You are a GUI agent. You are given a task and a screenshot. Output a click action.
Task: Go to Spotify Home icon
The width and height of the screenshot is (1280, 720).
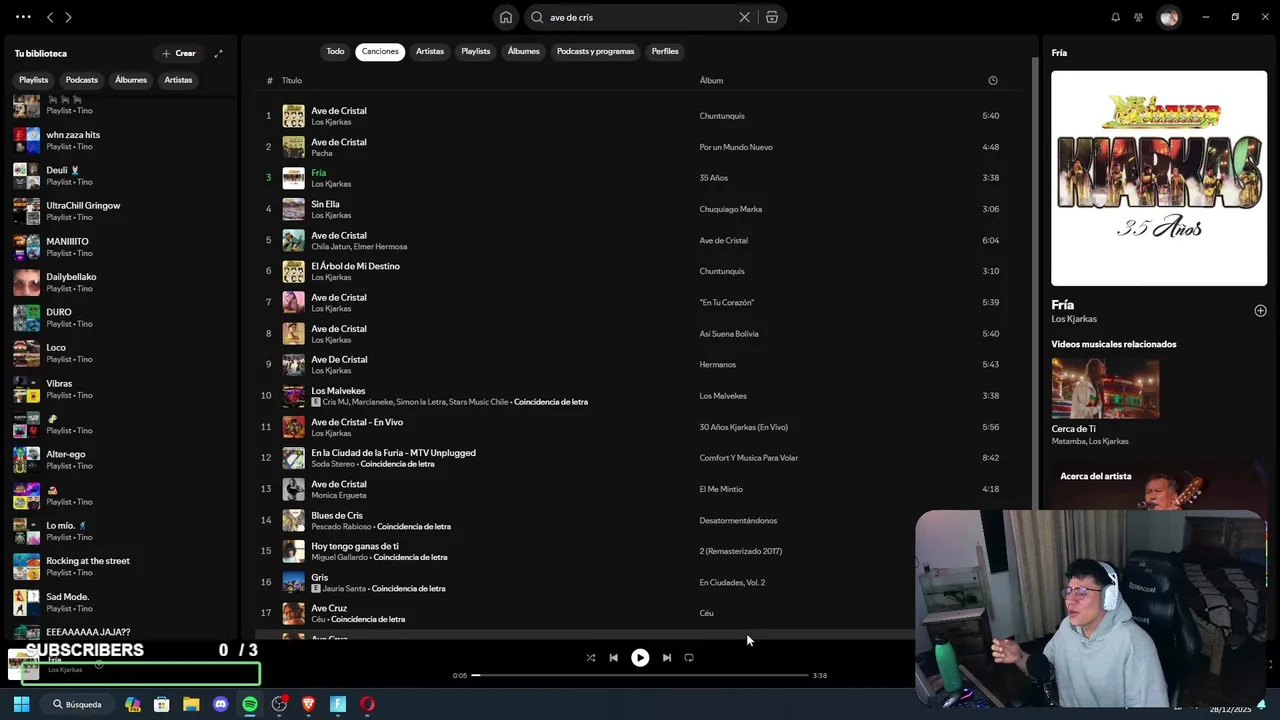(x=506, y=17)
